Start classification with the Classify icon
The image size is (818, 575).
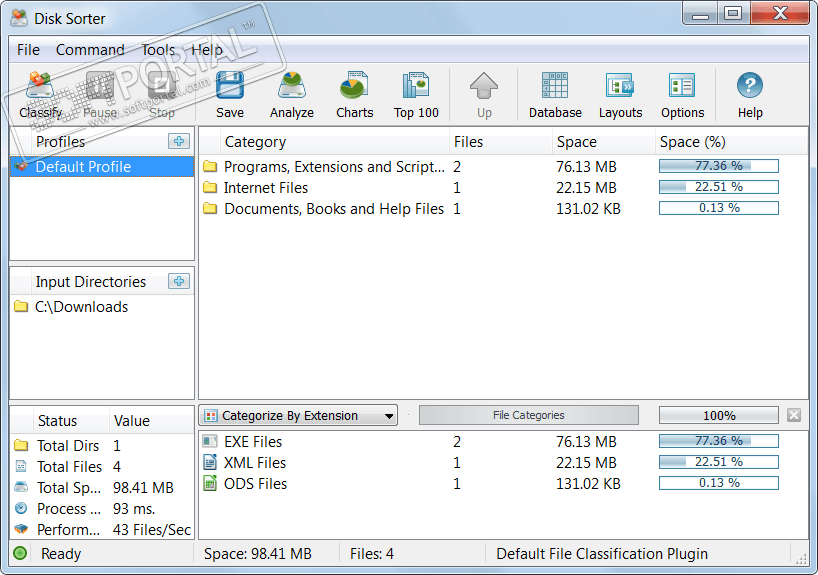[40, 86]
